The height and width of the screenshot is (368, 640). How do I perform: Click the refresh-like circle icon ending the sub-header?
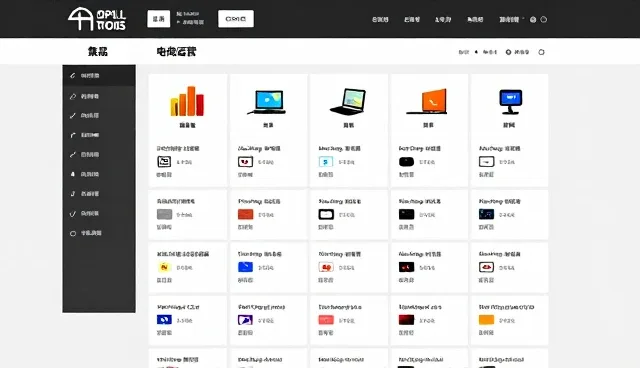tap(541, 52)
